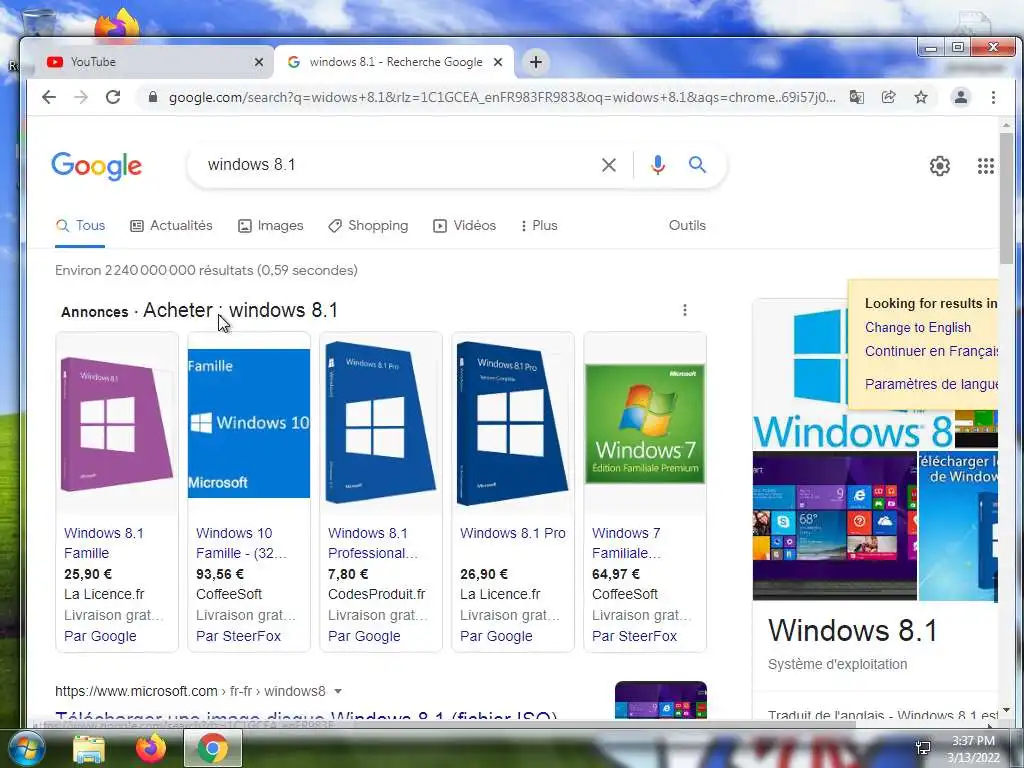This screenshot has width=1024, height=768.
Task: Click the Windows 10 Famille image
Action: click(x=249, y=423)
